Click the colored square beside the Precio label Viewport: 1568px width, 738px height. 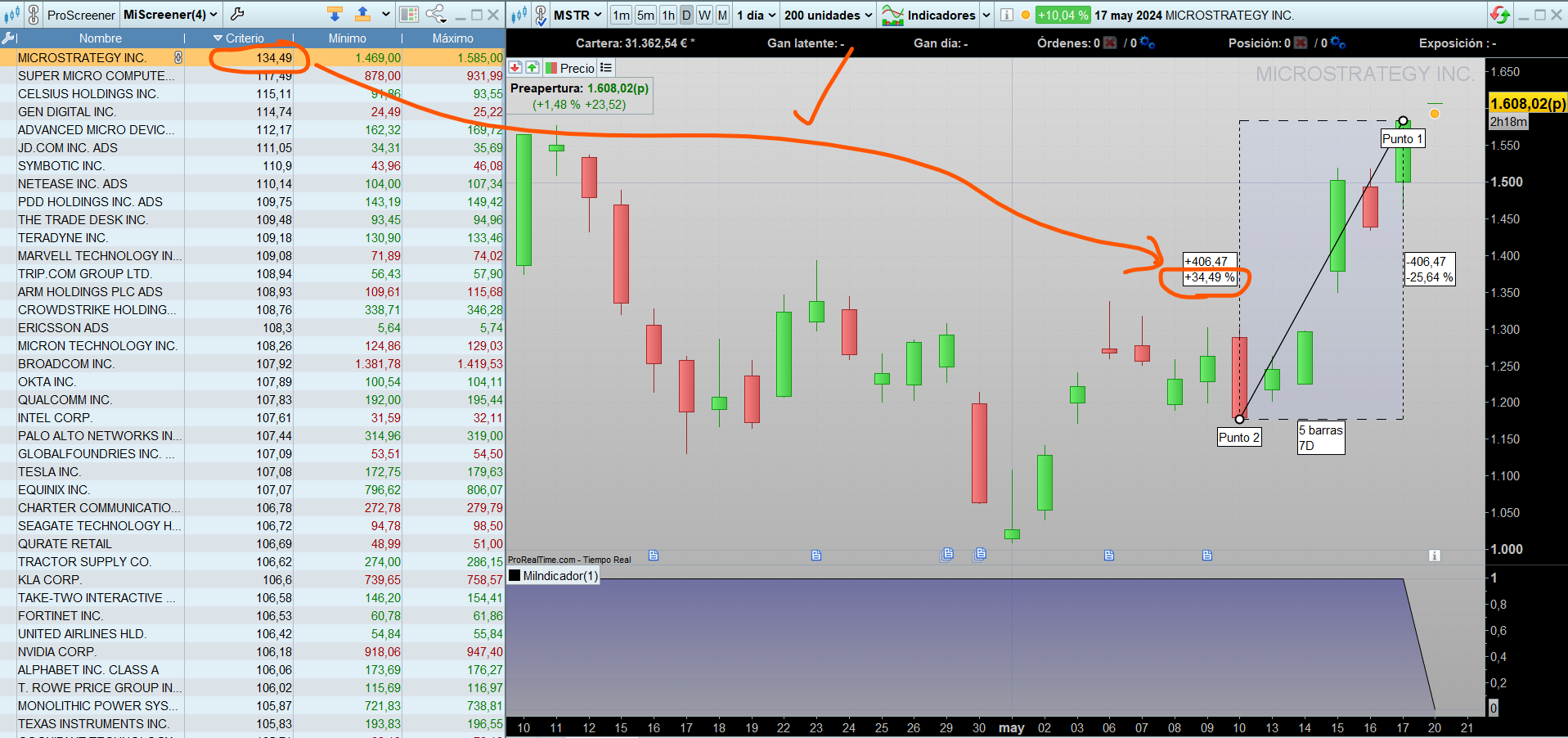tap(551, 68)
